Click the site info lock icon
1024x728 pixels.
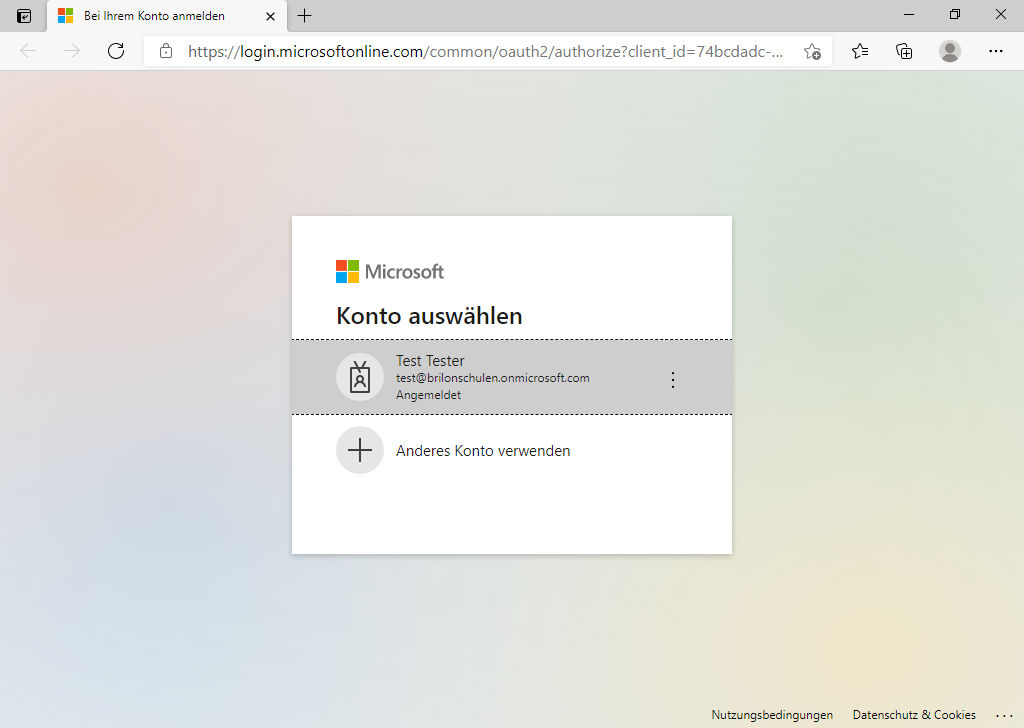(166, 51)
